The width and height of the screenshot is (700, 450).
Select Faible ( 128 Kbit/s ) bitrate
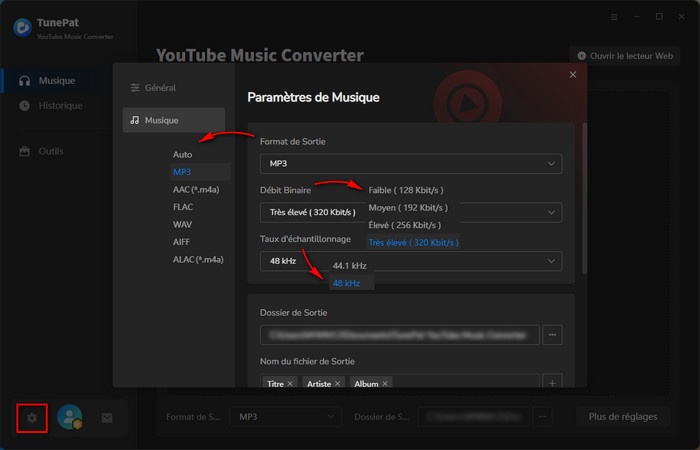tap(406, 190)
